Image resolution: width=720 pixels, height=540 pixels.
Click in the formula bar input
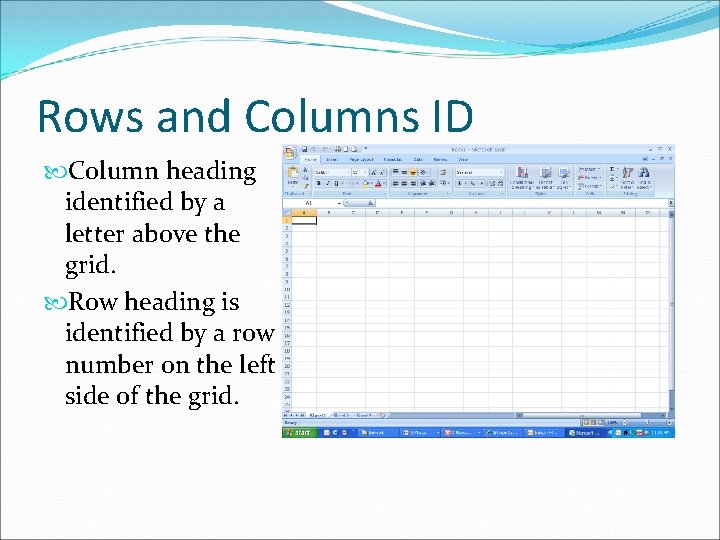coord(521,203)
